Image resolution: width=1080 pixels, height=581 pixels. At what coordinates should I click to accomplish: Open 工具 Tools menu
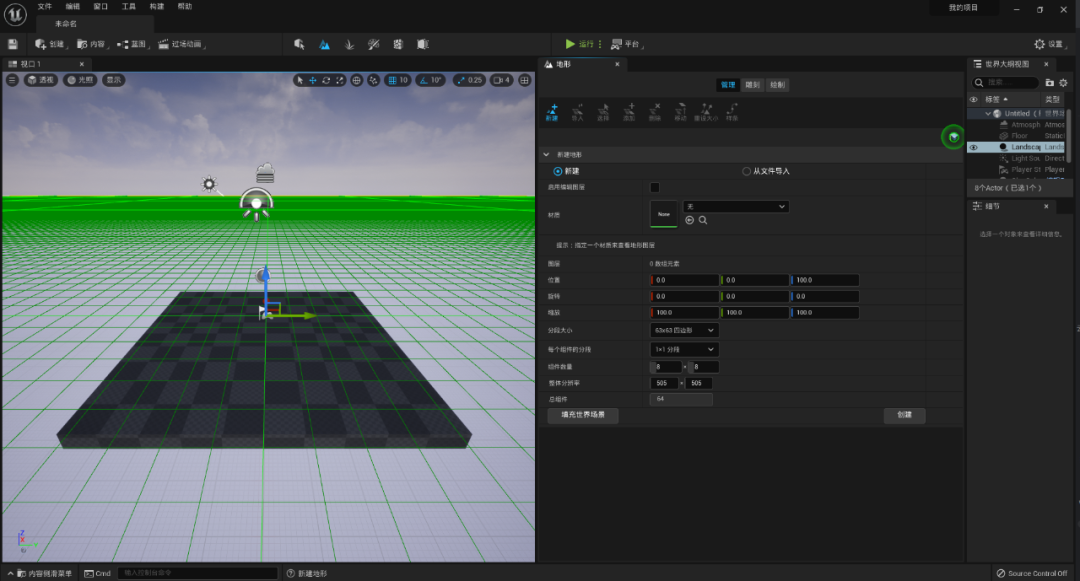click(129, 6)
